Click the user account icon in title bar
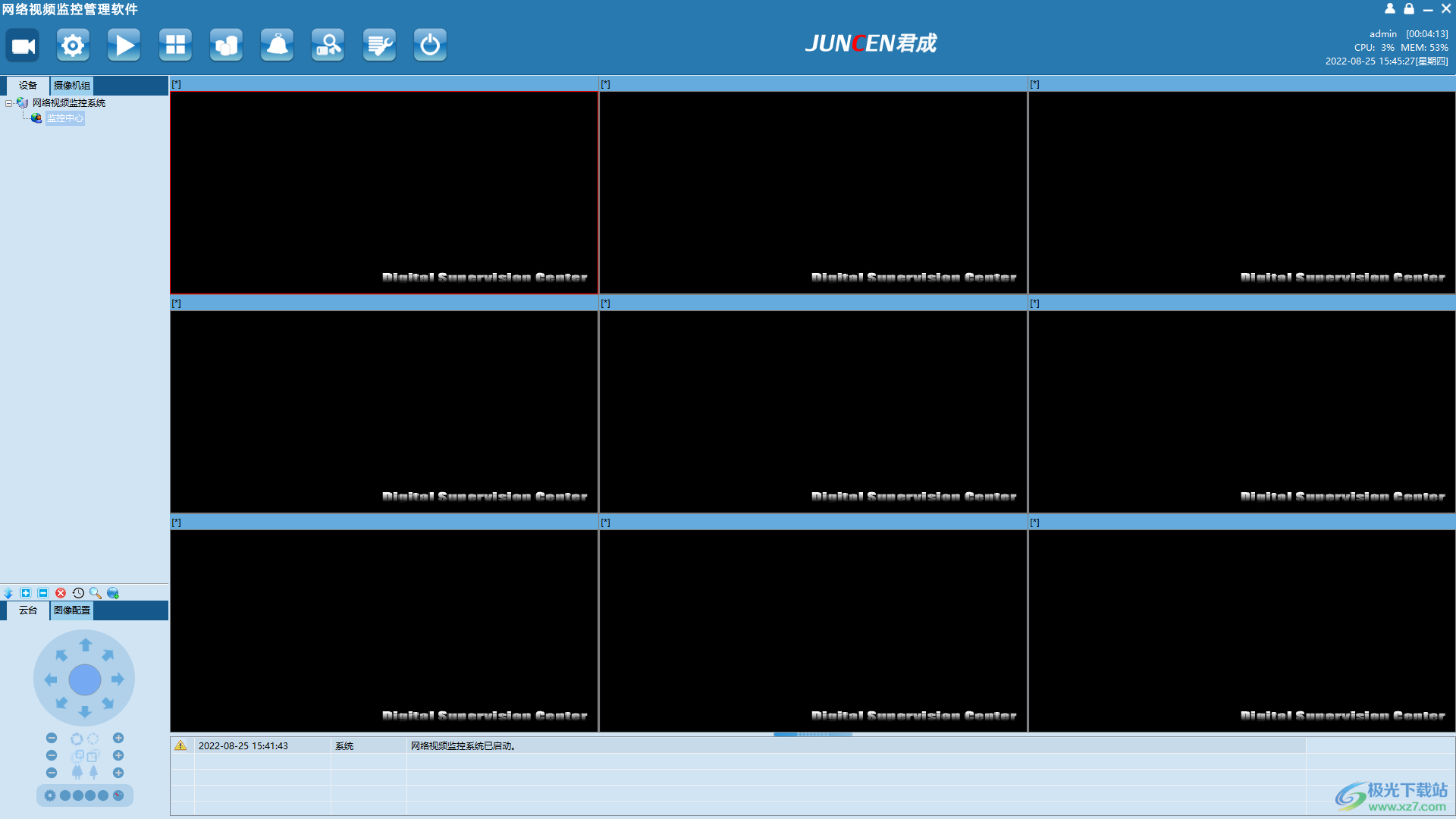 point(1390,9)
